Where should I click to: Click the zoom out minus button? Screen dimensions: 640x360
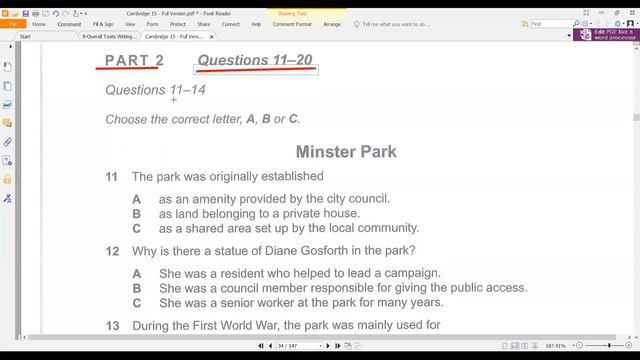click(x=579, y=346)
